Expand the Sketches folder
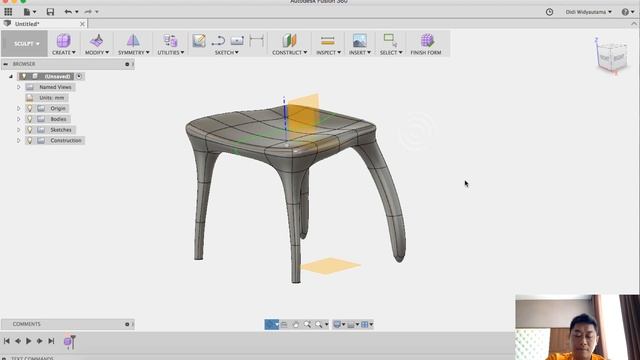The image size is (640, 360). point(18,129)
